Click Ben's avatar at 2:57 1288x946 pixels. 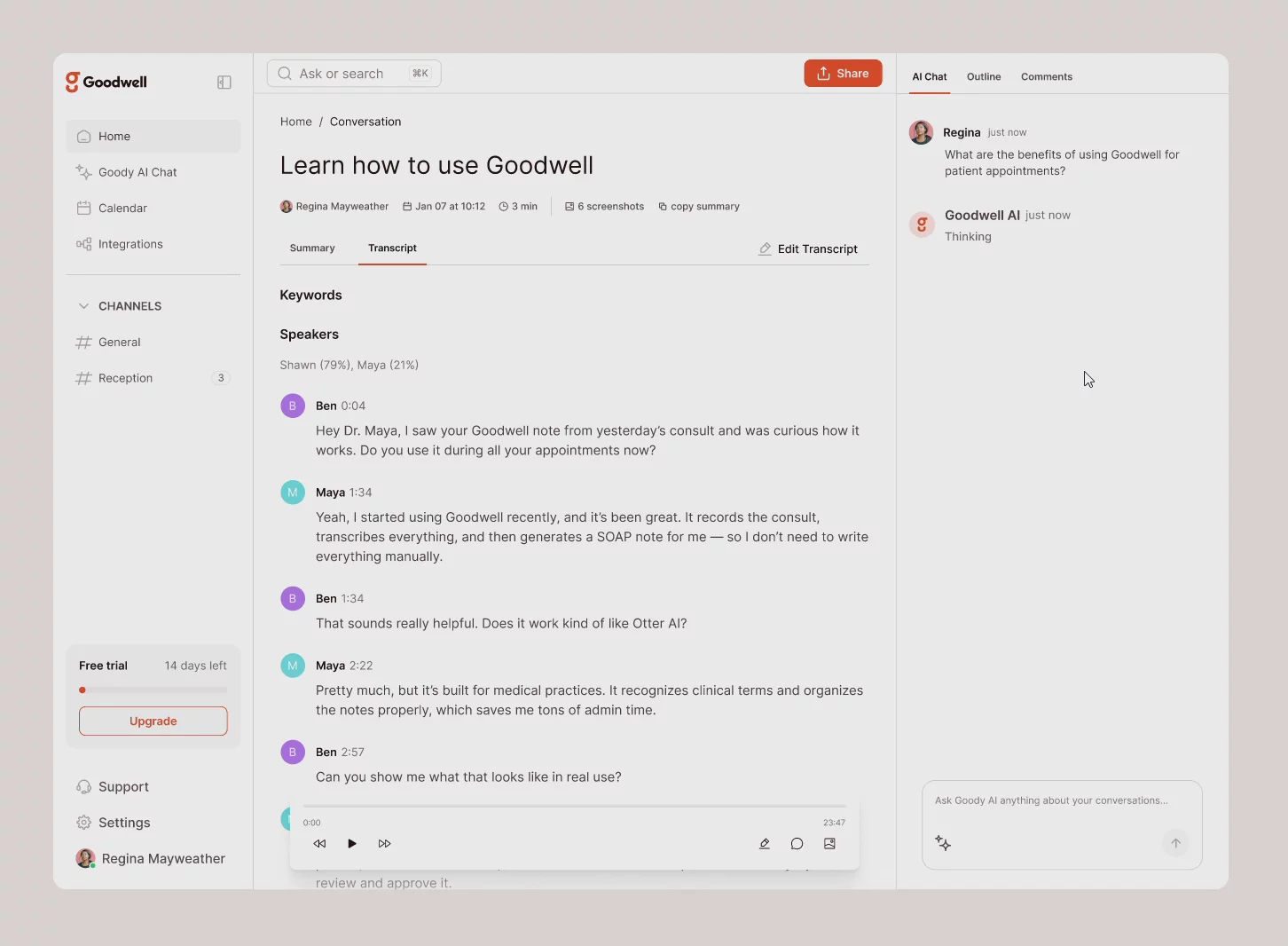click(293, 752)
